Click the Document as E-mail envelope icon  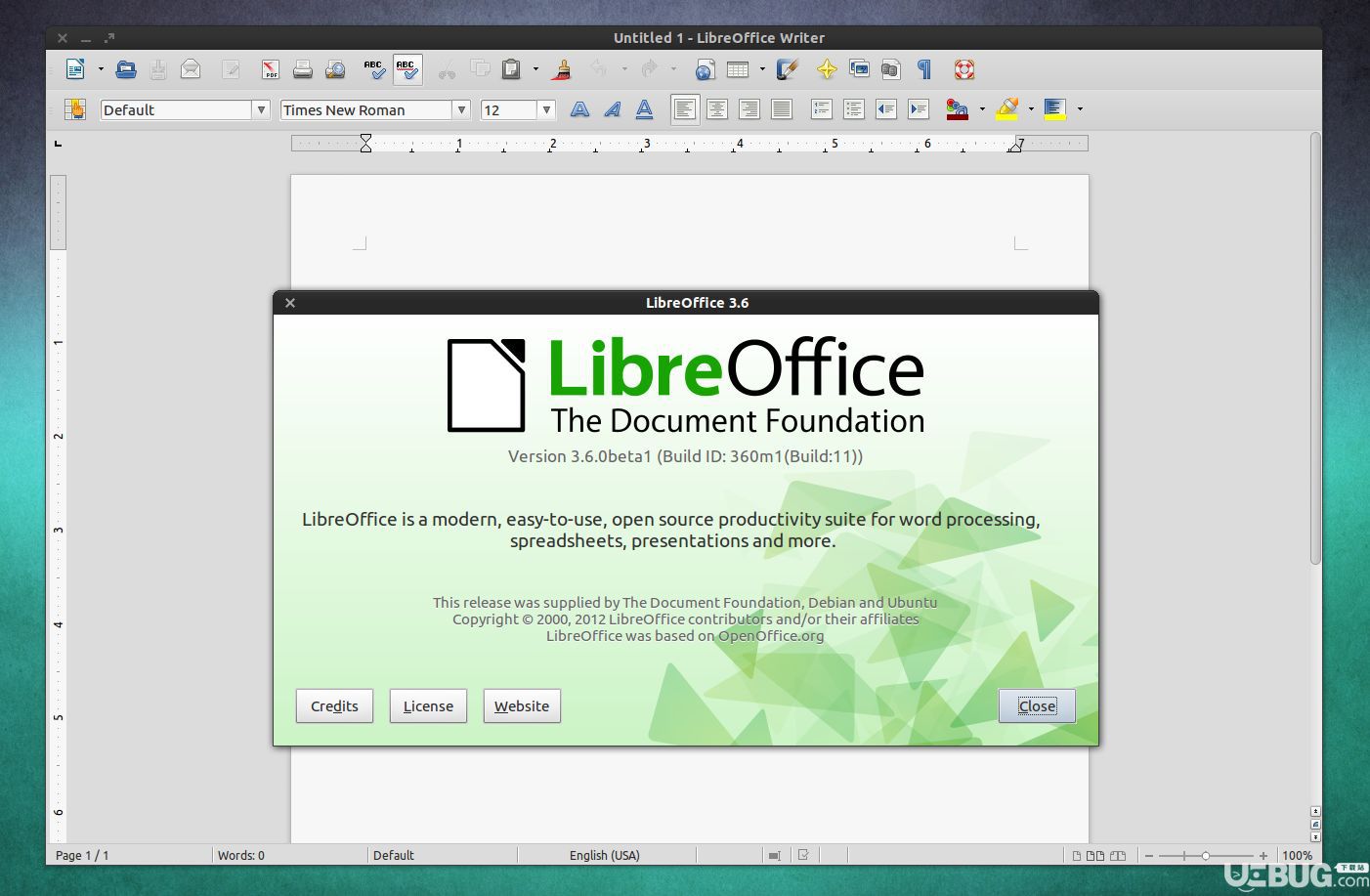pos(191,69)
